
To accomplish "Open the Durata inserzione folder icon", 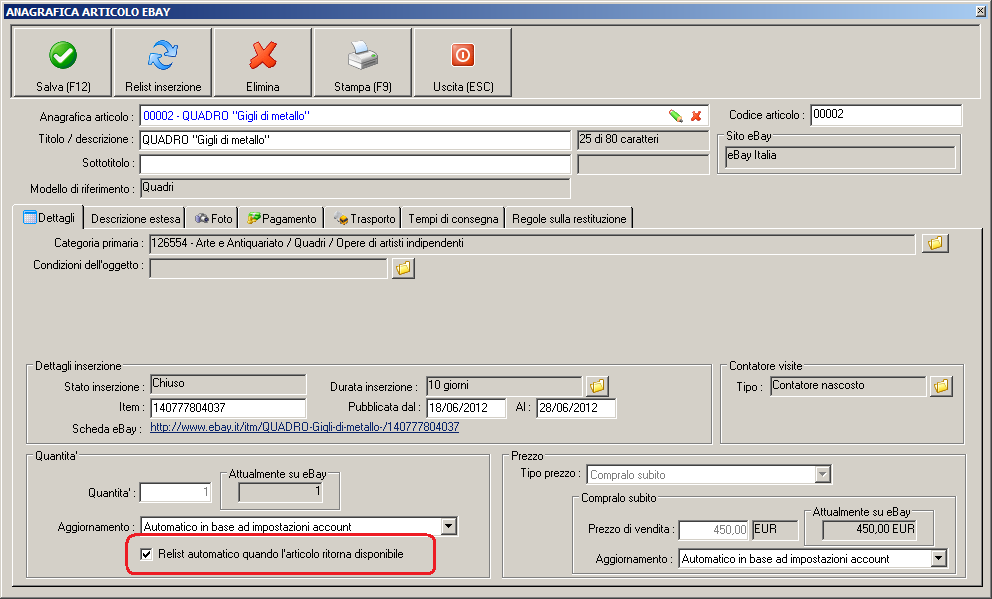I will click(x=597, y=385).
